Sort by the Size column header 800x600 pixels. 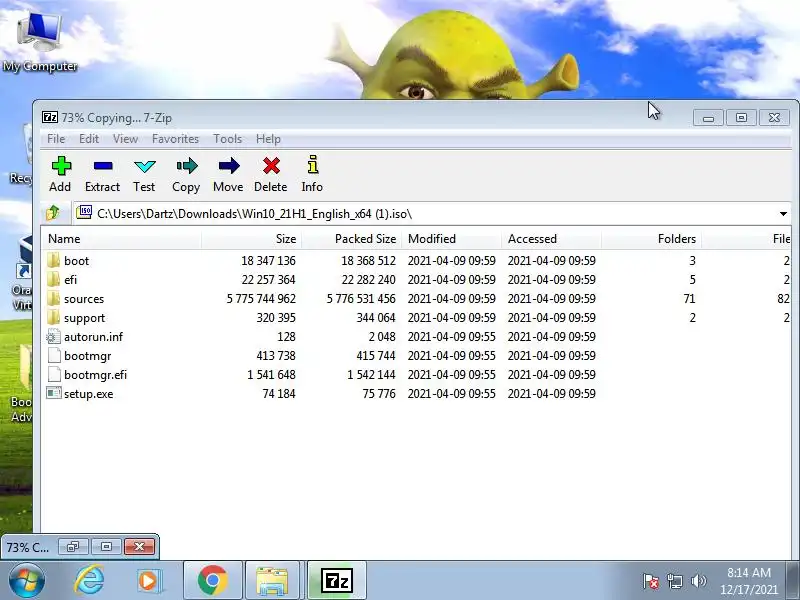click(252, 239)
